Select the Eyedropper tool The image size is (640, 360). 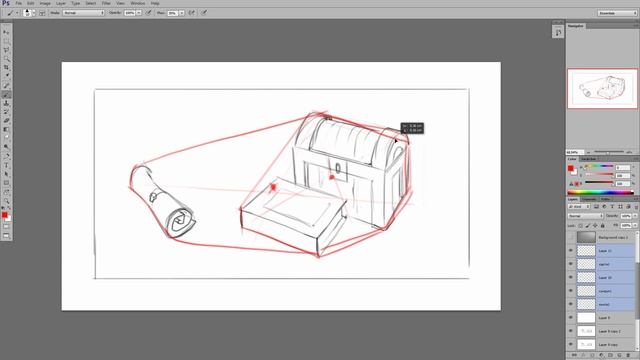[x=6, y=76]
